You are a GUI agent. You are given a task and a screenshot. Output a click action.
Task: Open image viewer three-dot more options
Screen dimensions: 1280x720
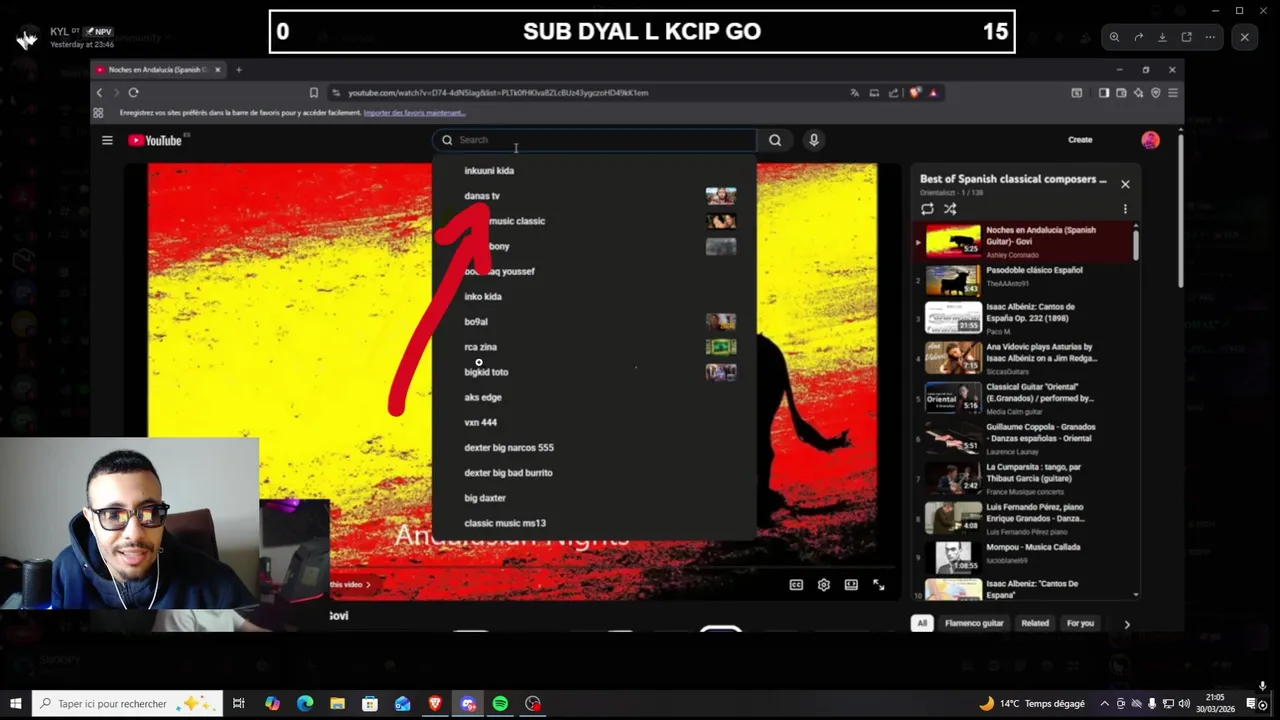coord(1210,37)
